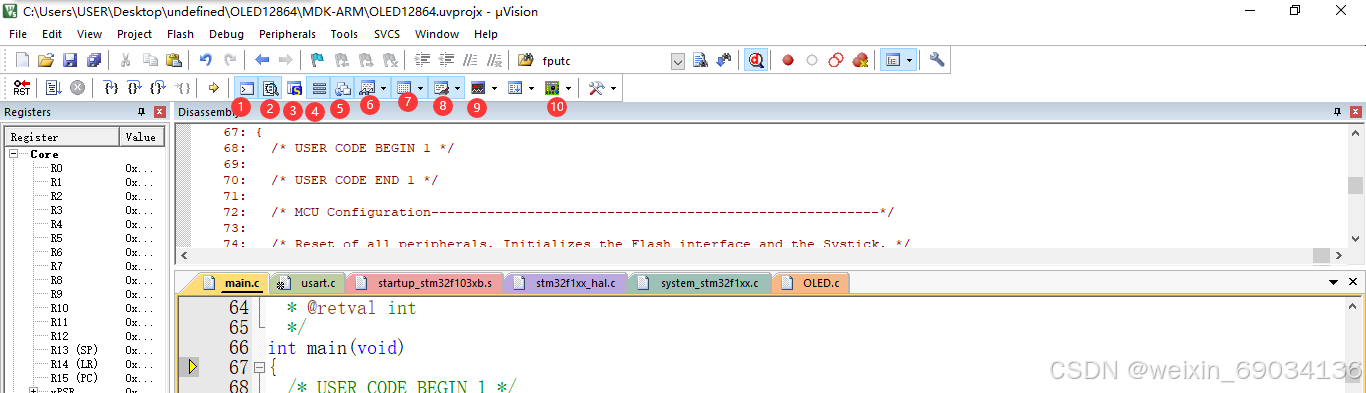The height and width of the screenshot is (393, 1366).
Task: Open the SVCS menu
Action: pyautogui.click(x=387, y=34)
